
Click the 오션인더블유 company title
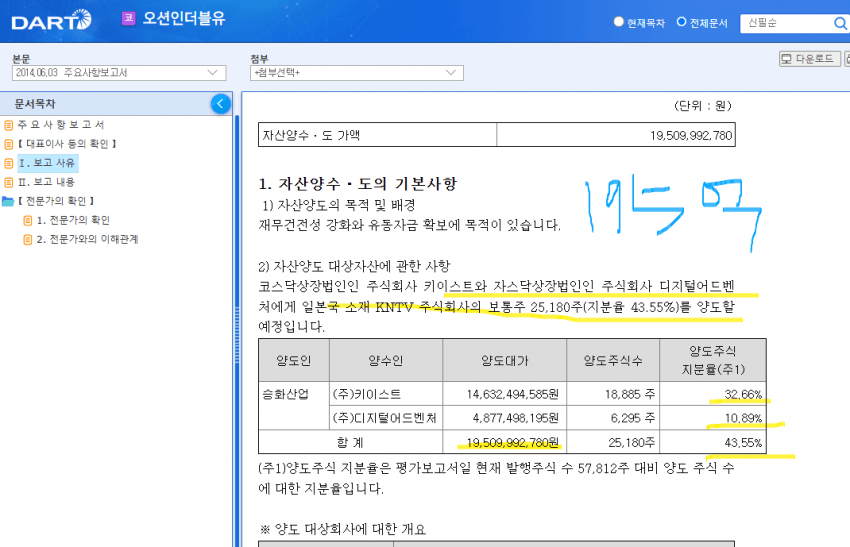pos(184,18)
